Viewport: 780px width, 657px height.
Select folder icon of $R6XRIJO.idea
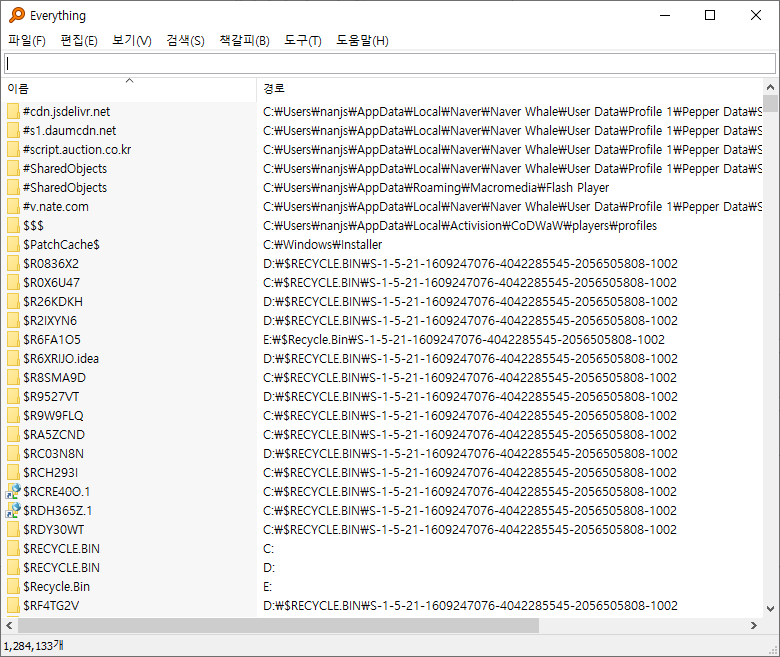[x=13, y=358]
